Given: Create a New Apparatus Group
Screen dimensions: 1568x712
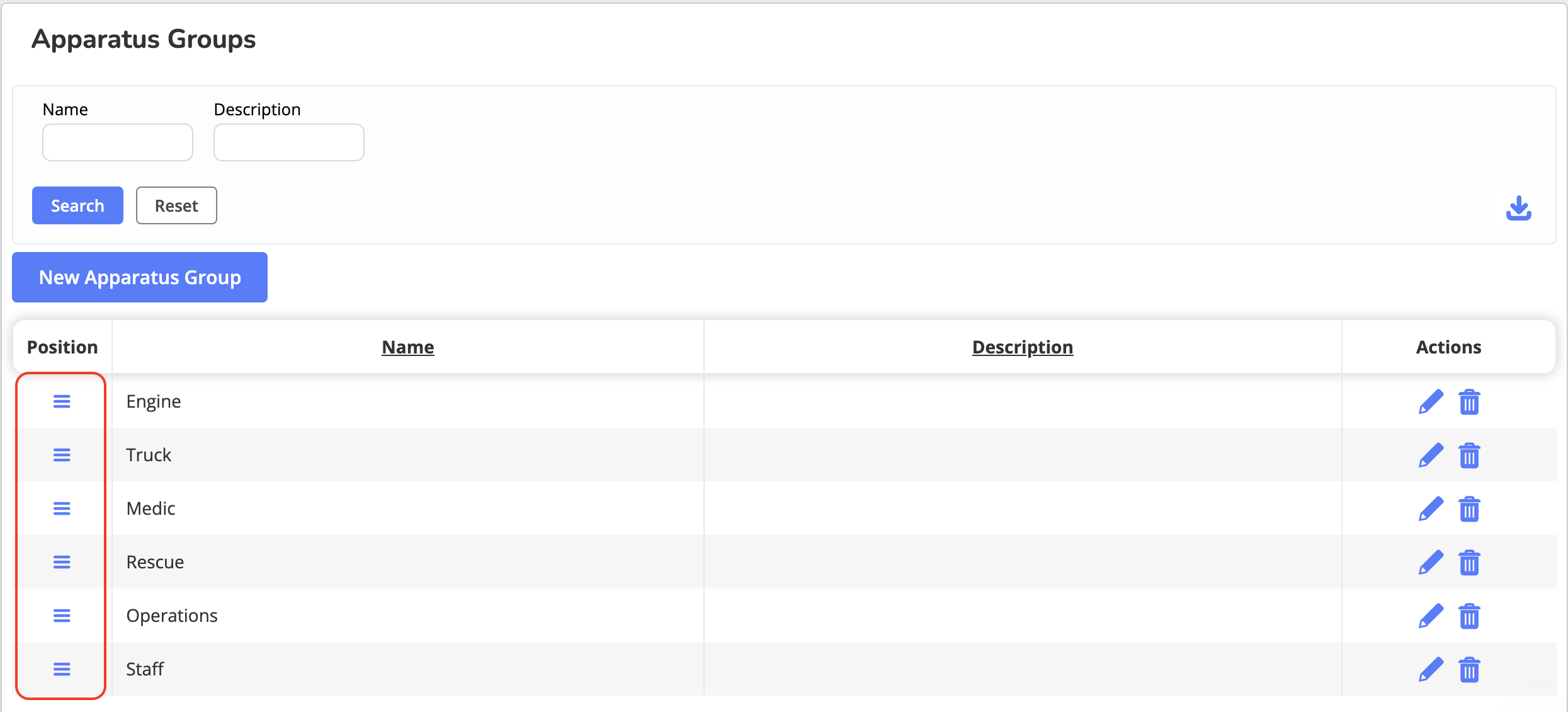Looking at the screenshot, I should 140,277.
